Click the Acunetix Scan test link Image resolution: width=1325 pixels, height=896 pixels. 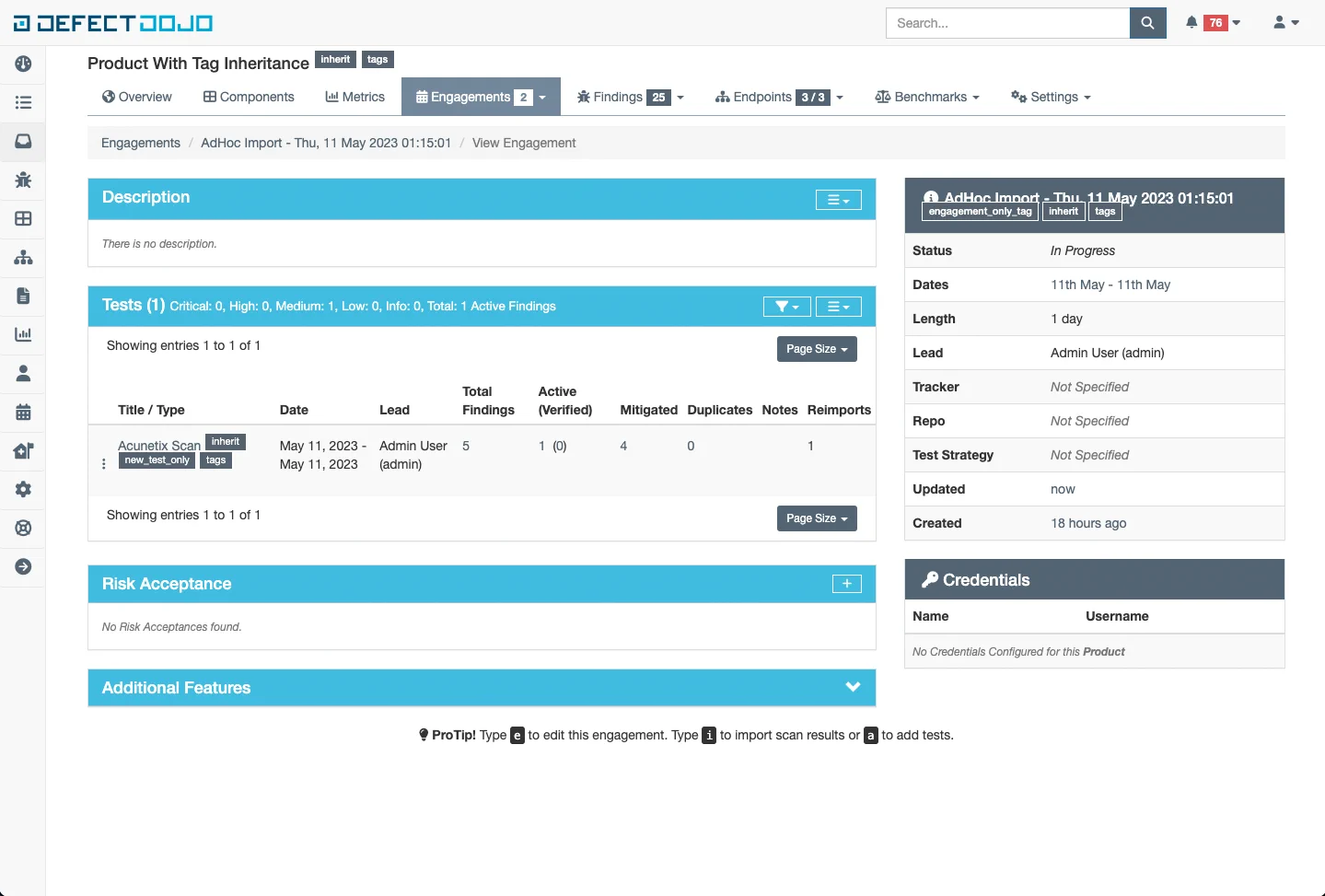pyautogui.click(x=158, y=445)
